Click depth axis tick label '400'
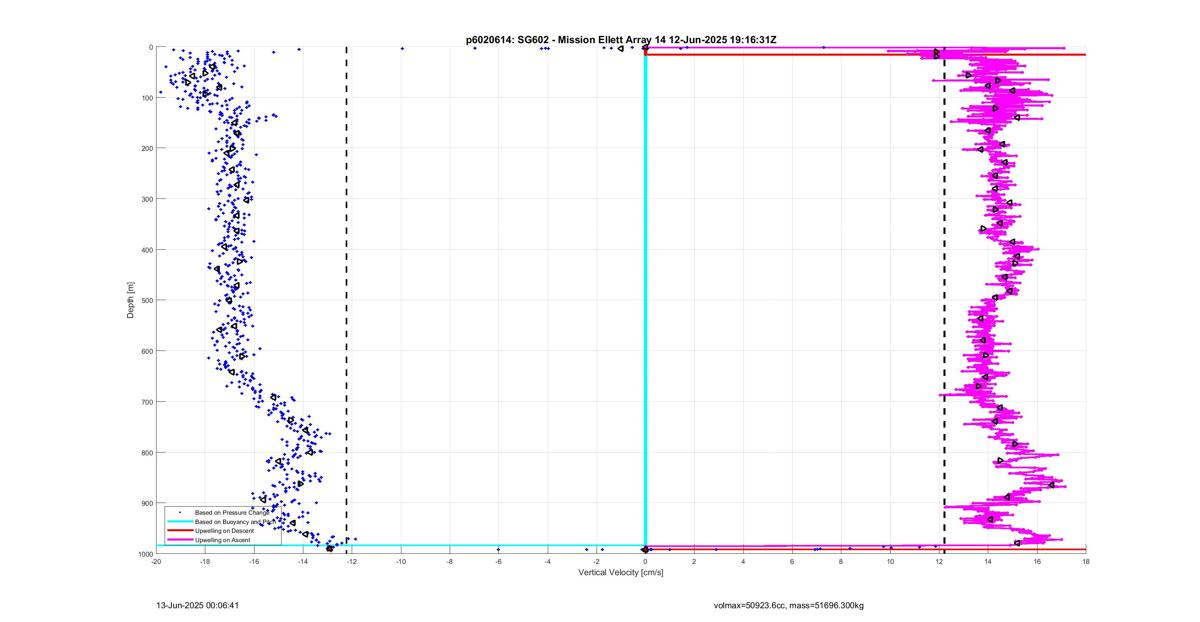Viewport: 1200px width, 622px height. coord(146,250)
